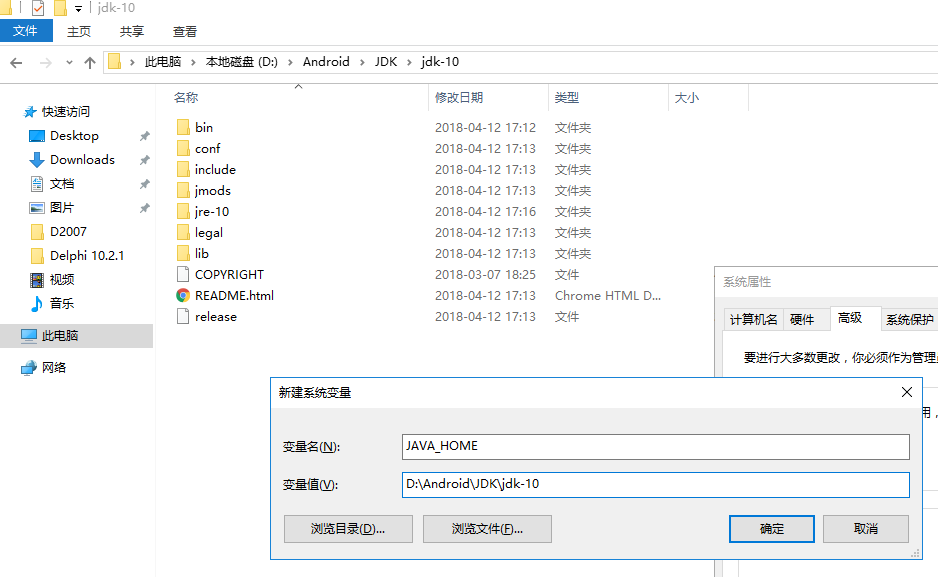The width and height of the screenshot is (938, 577).
Task: Select 此电脑 in navigation pane
Action: point(77,335)
